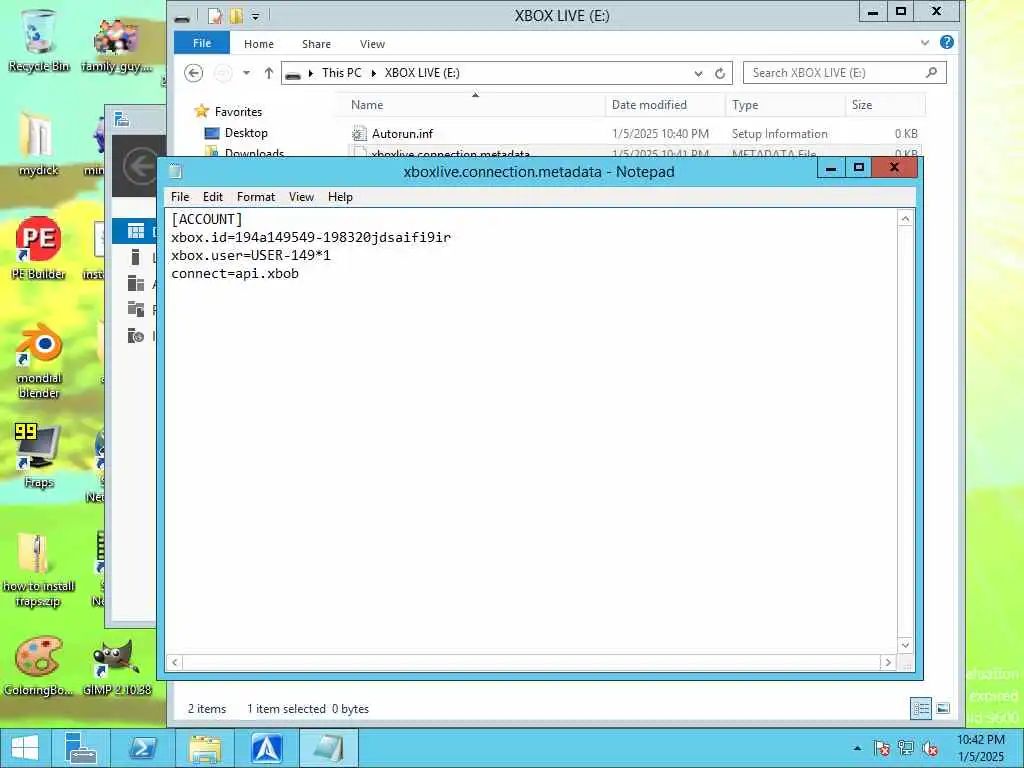This screenshot has height=768, width=1024.
Task: Open the family_guy desktop icon
Action: [x=116, y=44]
